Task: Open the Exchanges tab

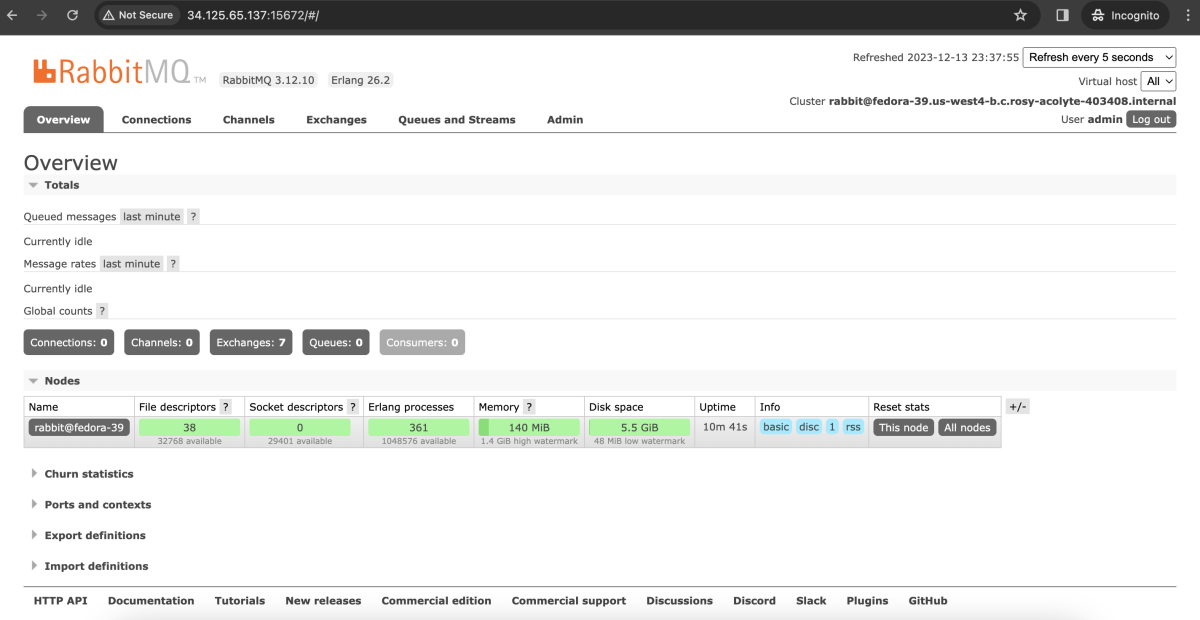Action: pos(336,120)
